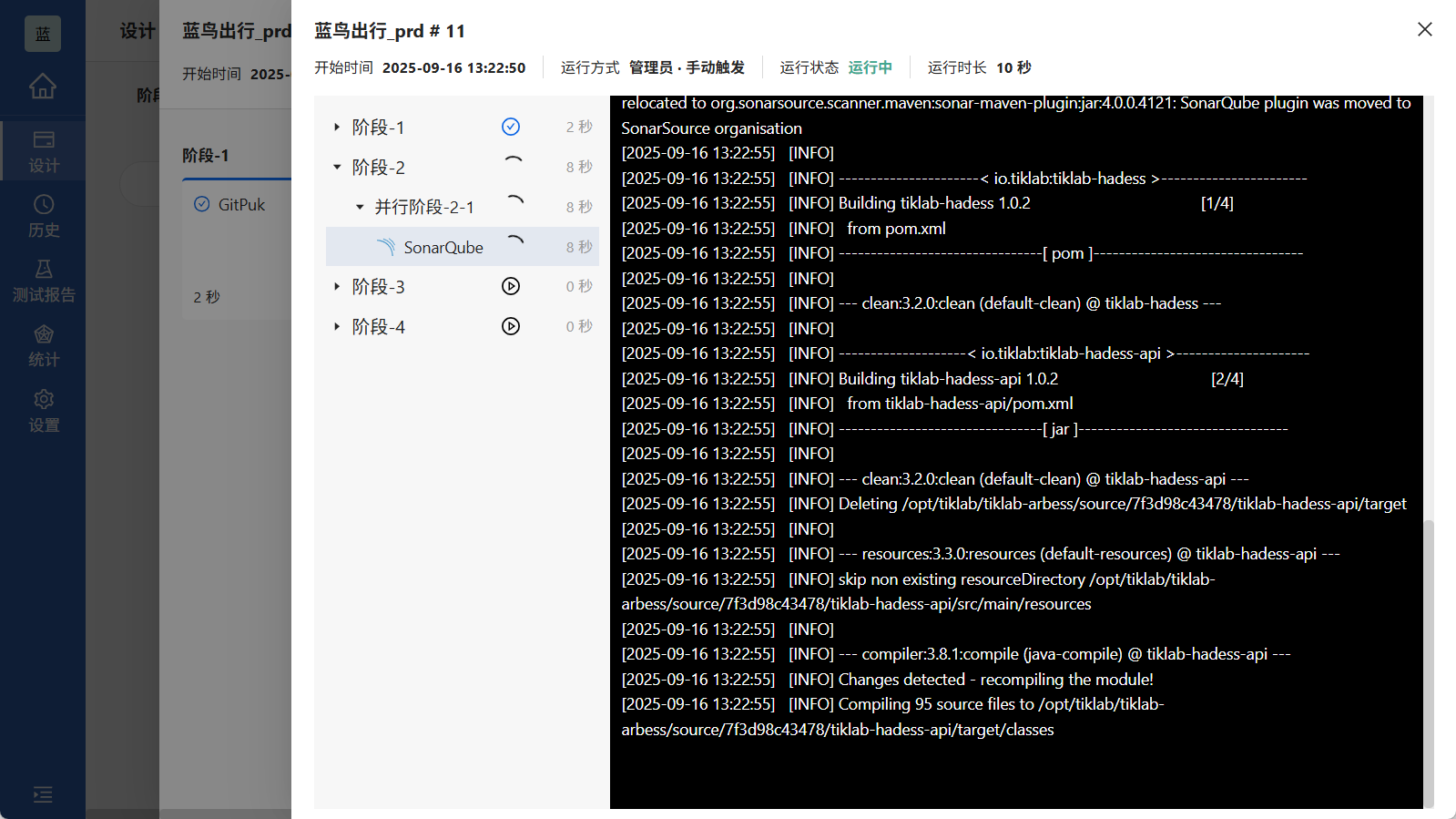Click the 2 秒 duration of 阶段-1

[579, 127]
